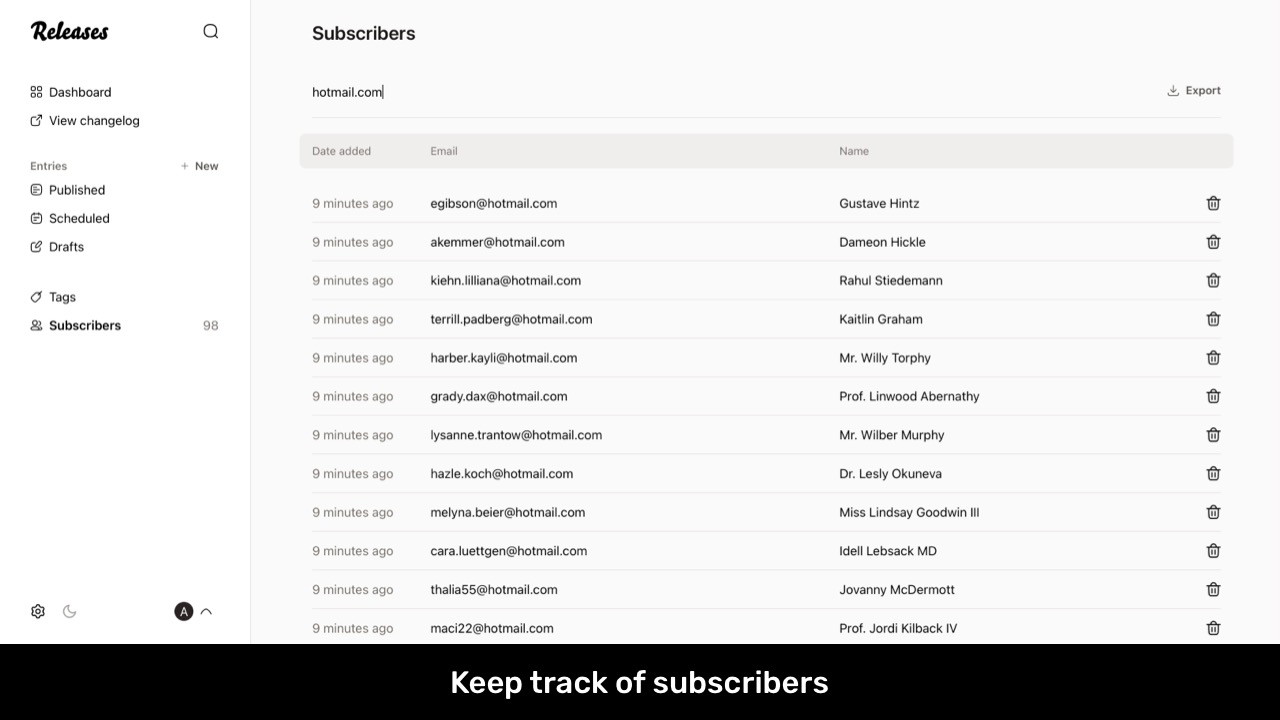1280x720 pixels.
Task: Go to the Dashboard page
Action: click(80, 92)
